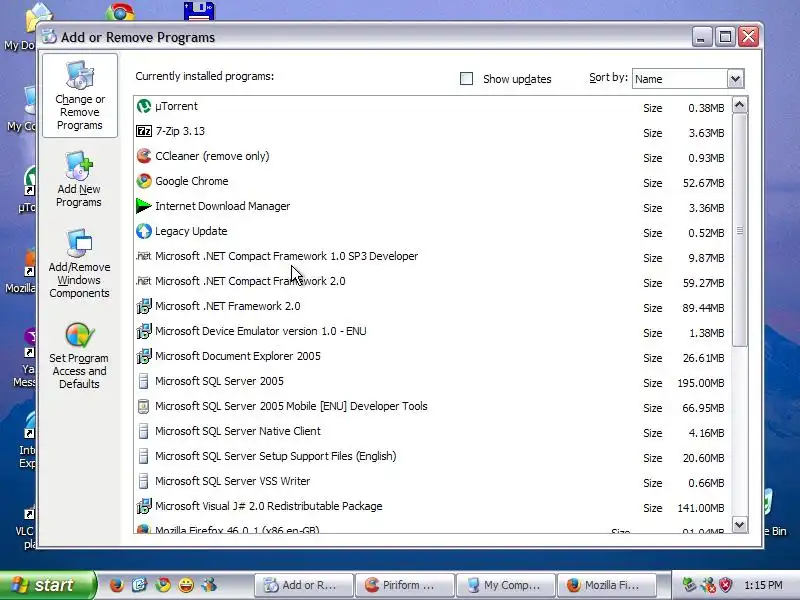800x600 pixels.
Task: Select Internet Download Manager entry
Action: [222, 206]
